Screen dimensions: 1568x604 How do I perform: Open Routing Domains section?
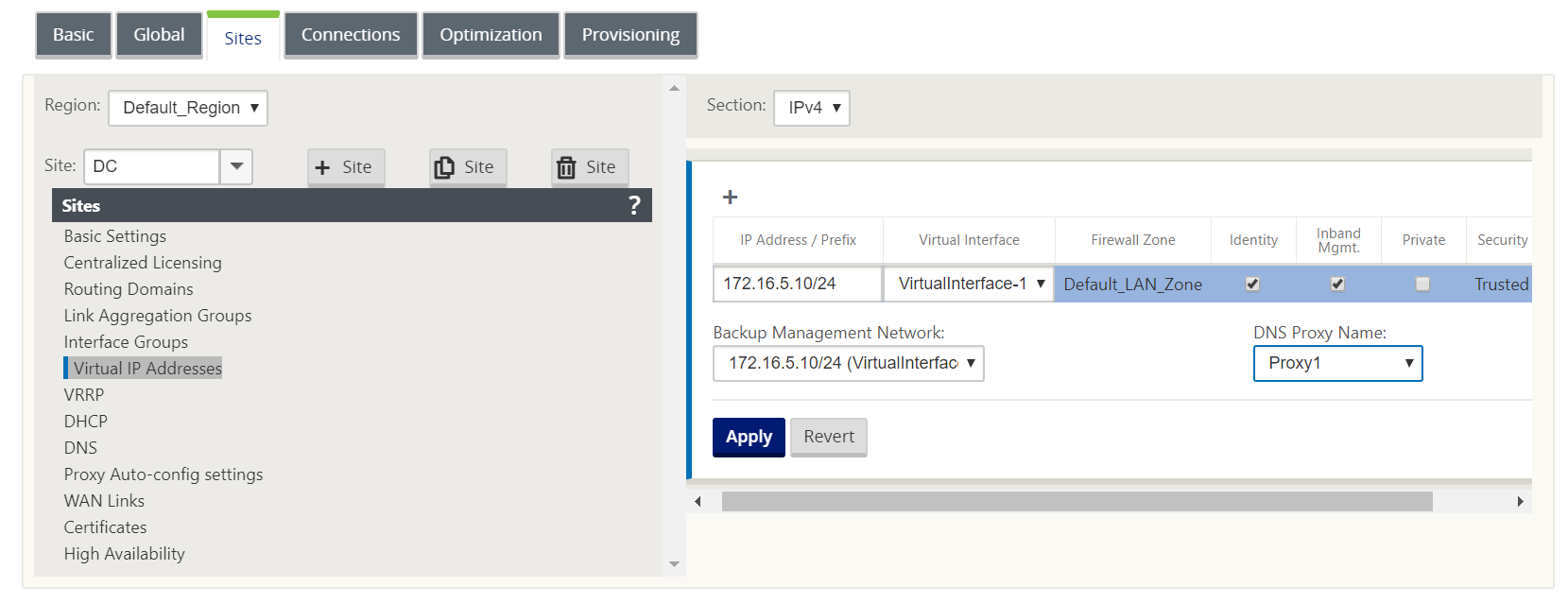(129, 289)
